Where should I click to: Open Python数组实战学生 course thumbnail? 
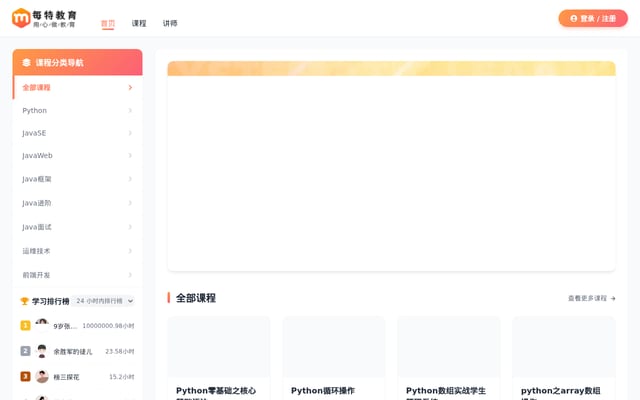point(449,347)
